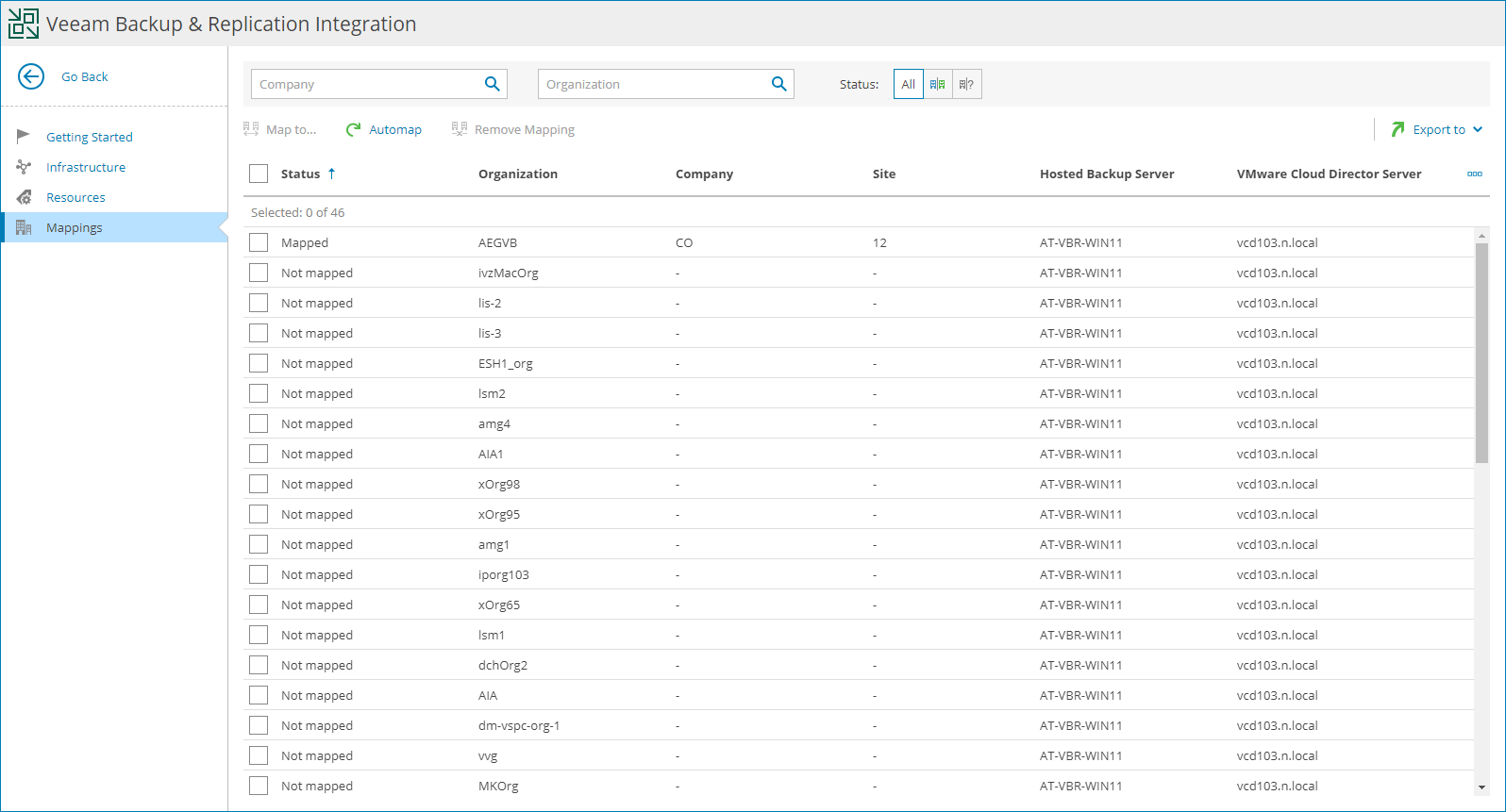Click the 'lsm1' organization cell
This screenshot has width=1506, height=812.
tap(492, 635)
